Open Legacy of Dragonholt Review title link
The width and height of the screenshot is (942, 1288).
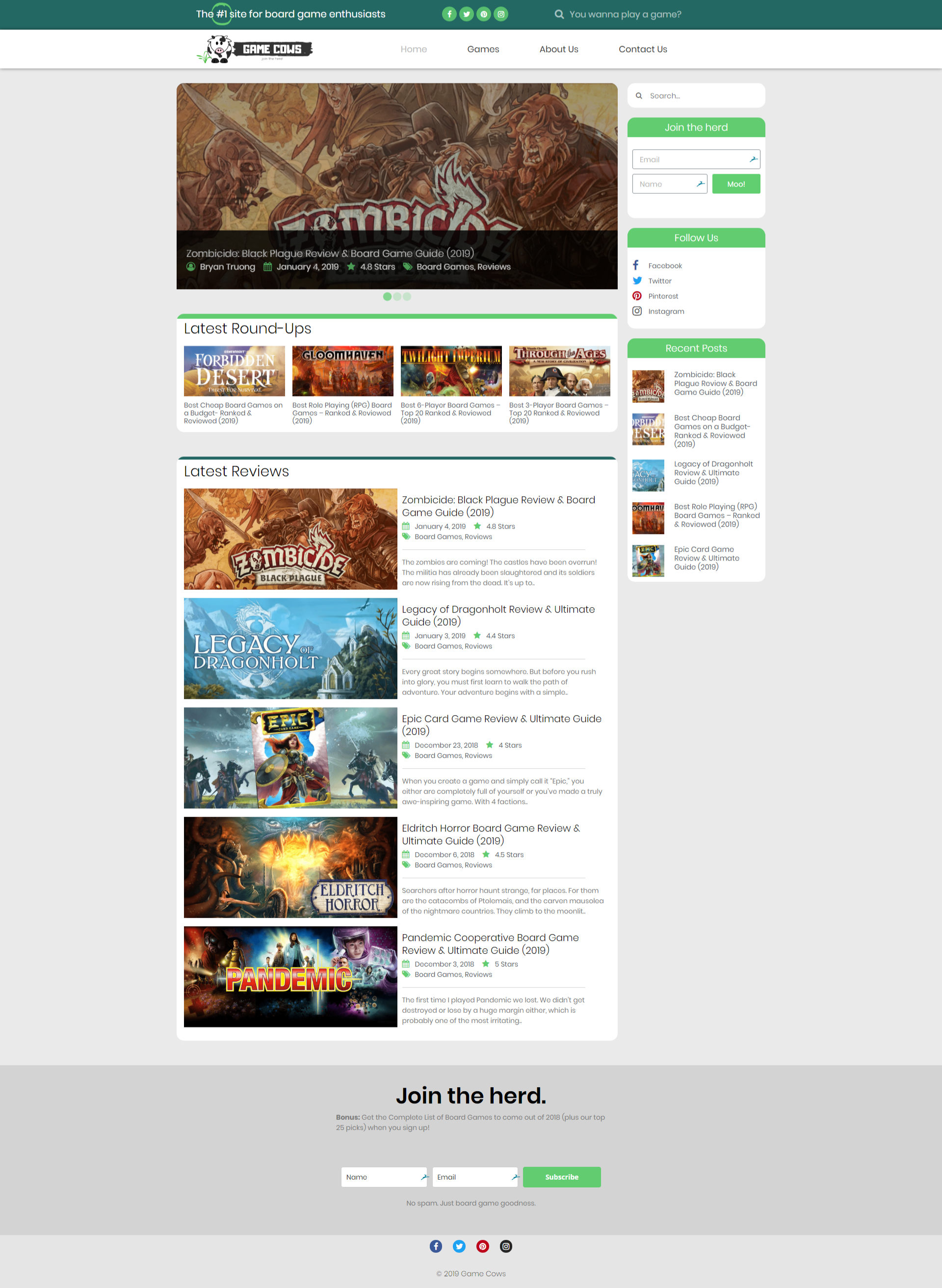coord(498,616)
